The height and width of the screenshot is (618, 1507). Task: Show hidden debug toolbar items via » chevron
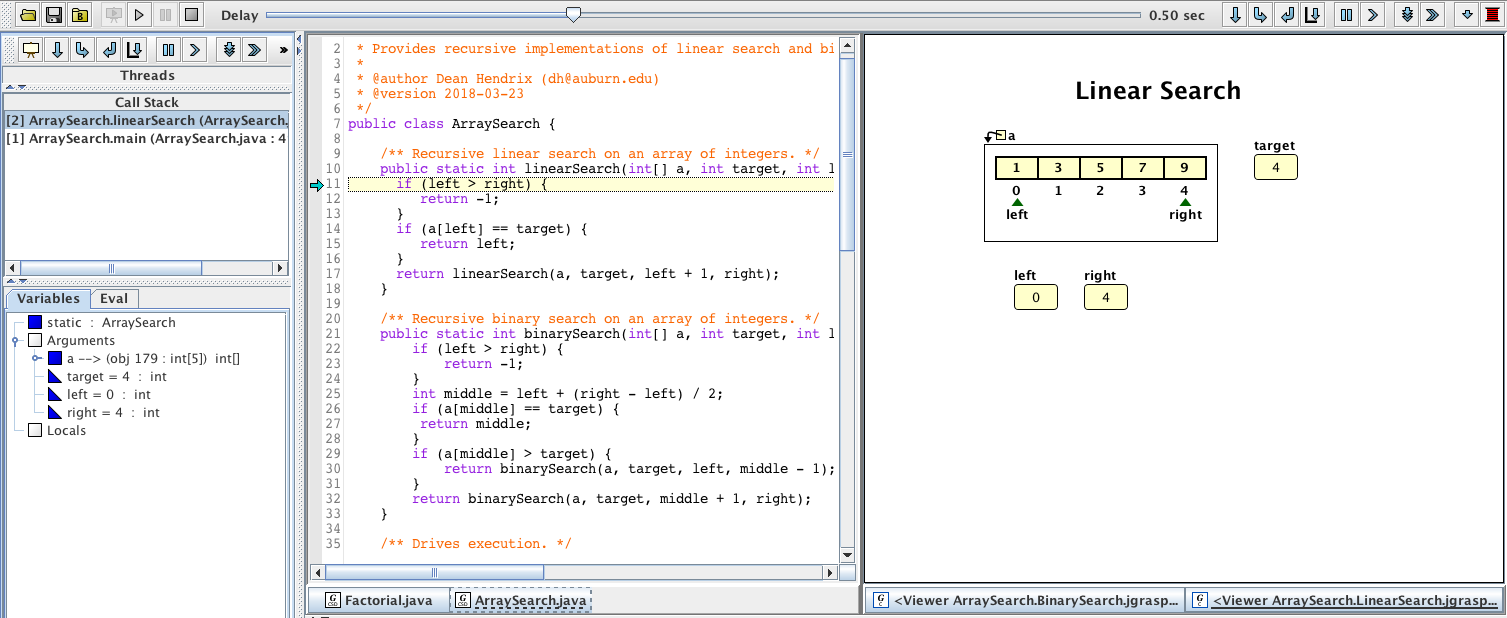[283, 49]
